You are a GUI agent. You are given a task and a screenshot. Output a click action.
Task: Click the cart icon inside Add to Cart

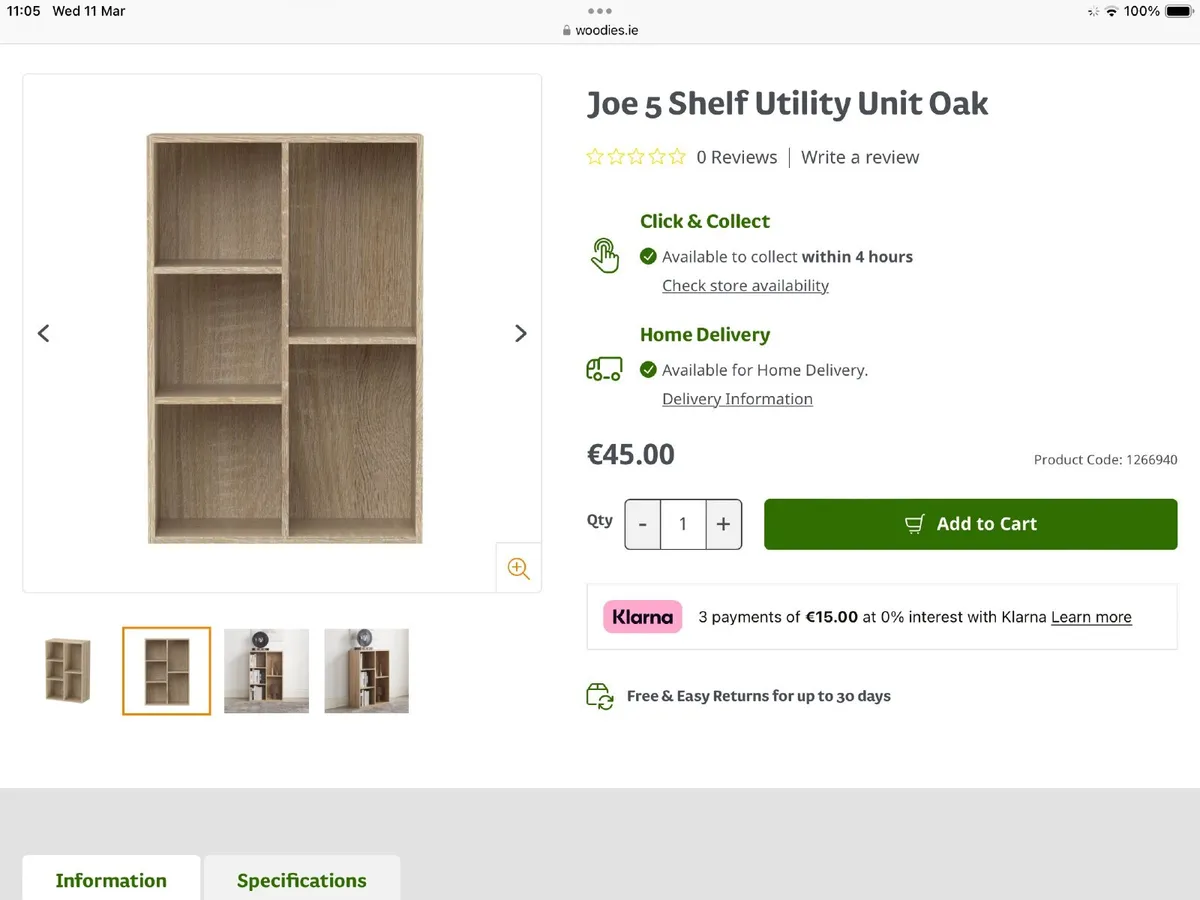tap(913, 523)
